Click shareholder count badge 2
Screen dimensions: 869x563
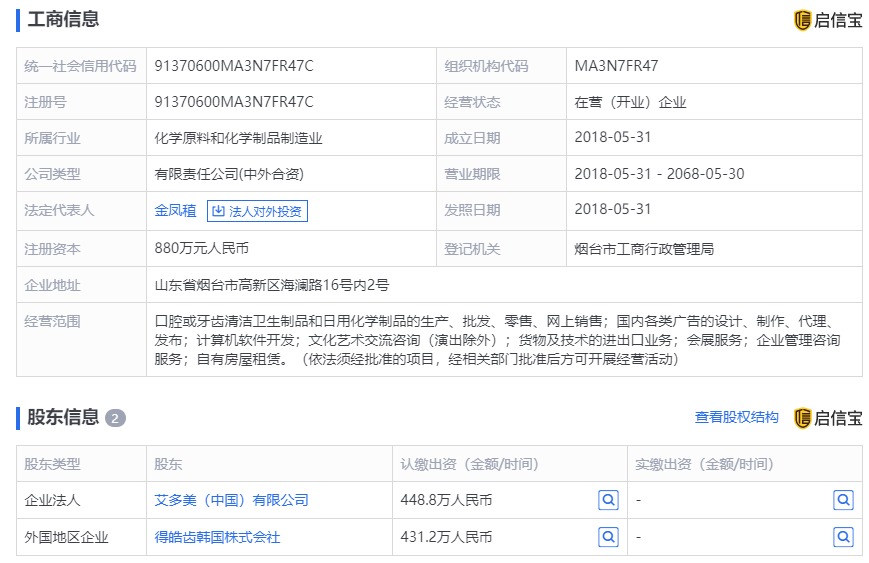[115, 418]
